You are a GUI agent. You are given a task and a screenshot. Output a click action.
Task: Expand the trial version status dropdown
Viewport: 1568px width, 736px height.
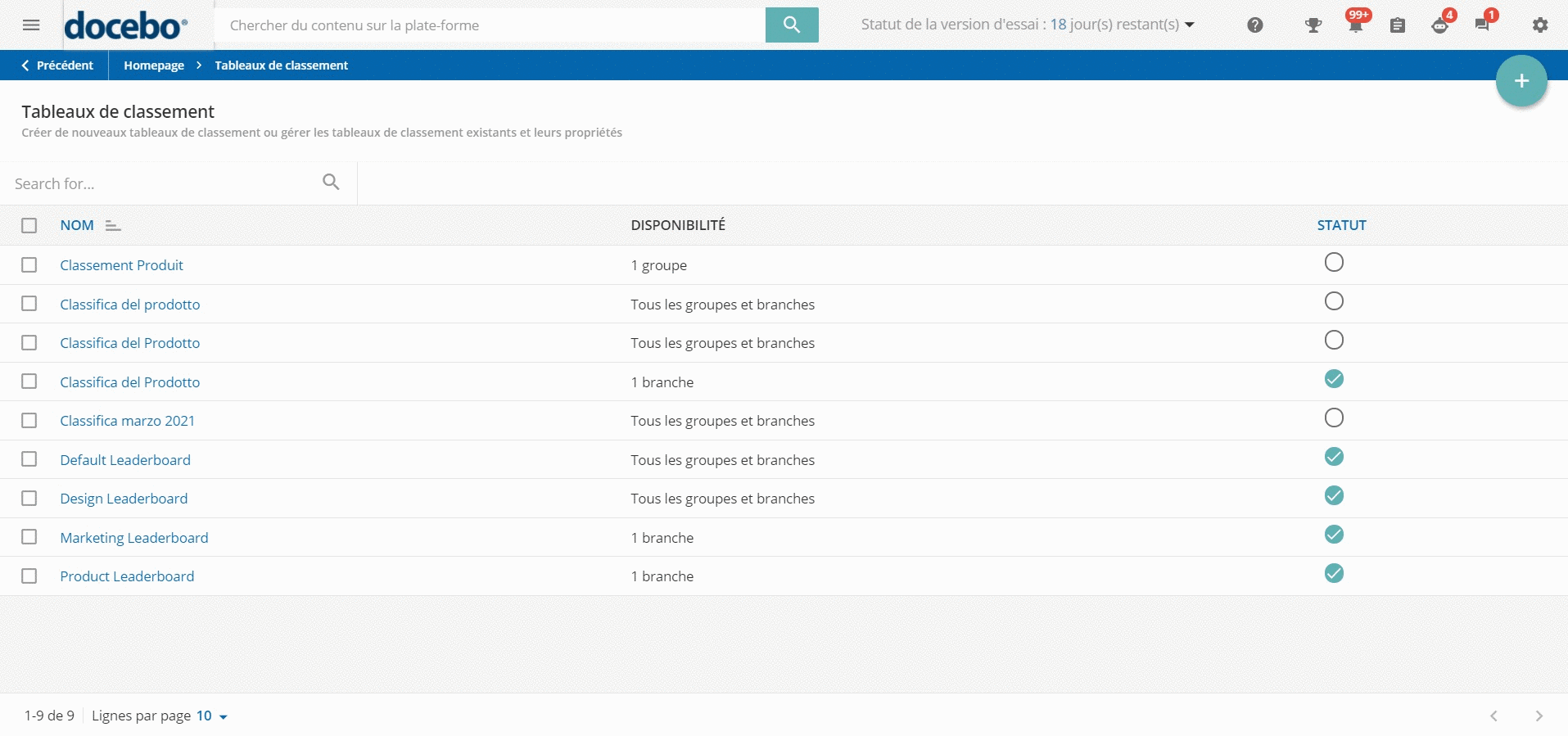(1190, 25)
